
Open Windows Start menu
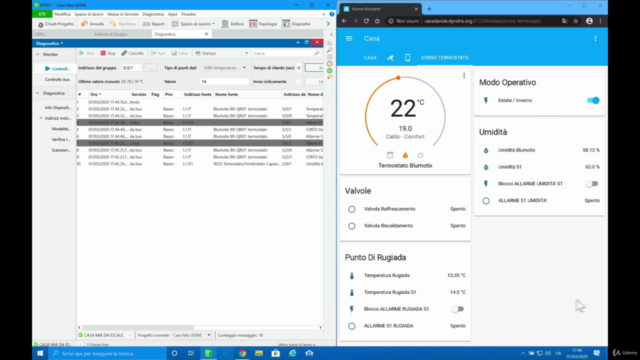point(40,353)
